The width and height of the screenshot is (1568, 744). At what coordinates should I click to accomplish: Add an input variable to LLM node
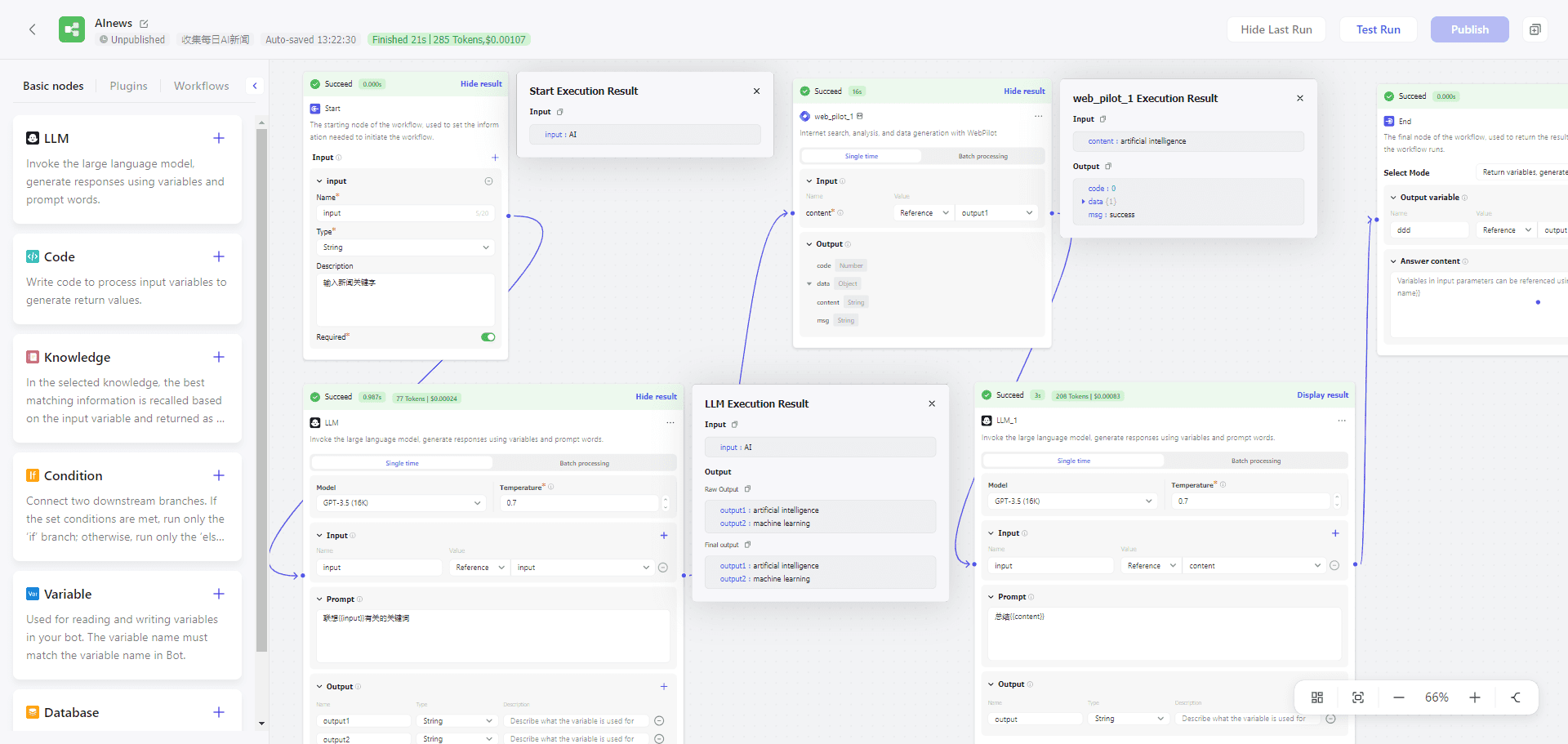click(x=664, y=536)
